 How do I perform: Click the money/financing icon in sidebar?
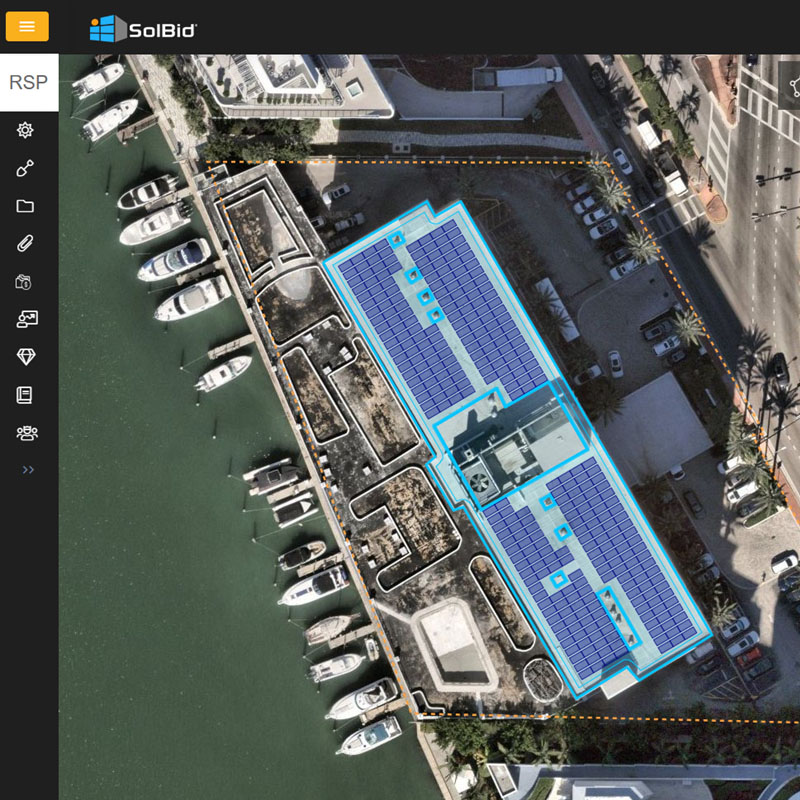(26, 282)
